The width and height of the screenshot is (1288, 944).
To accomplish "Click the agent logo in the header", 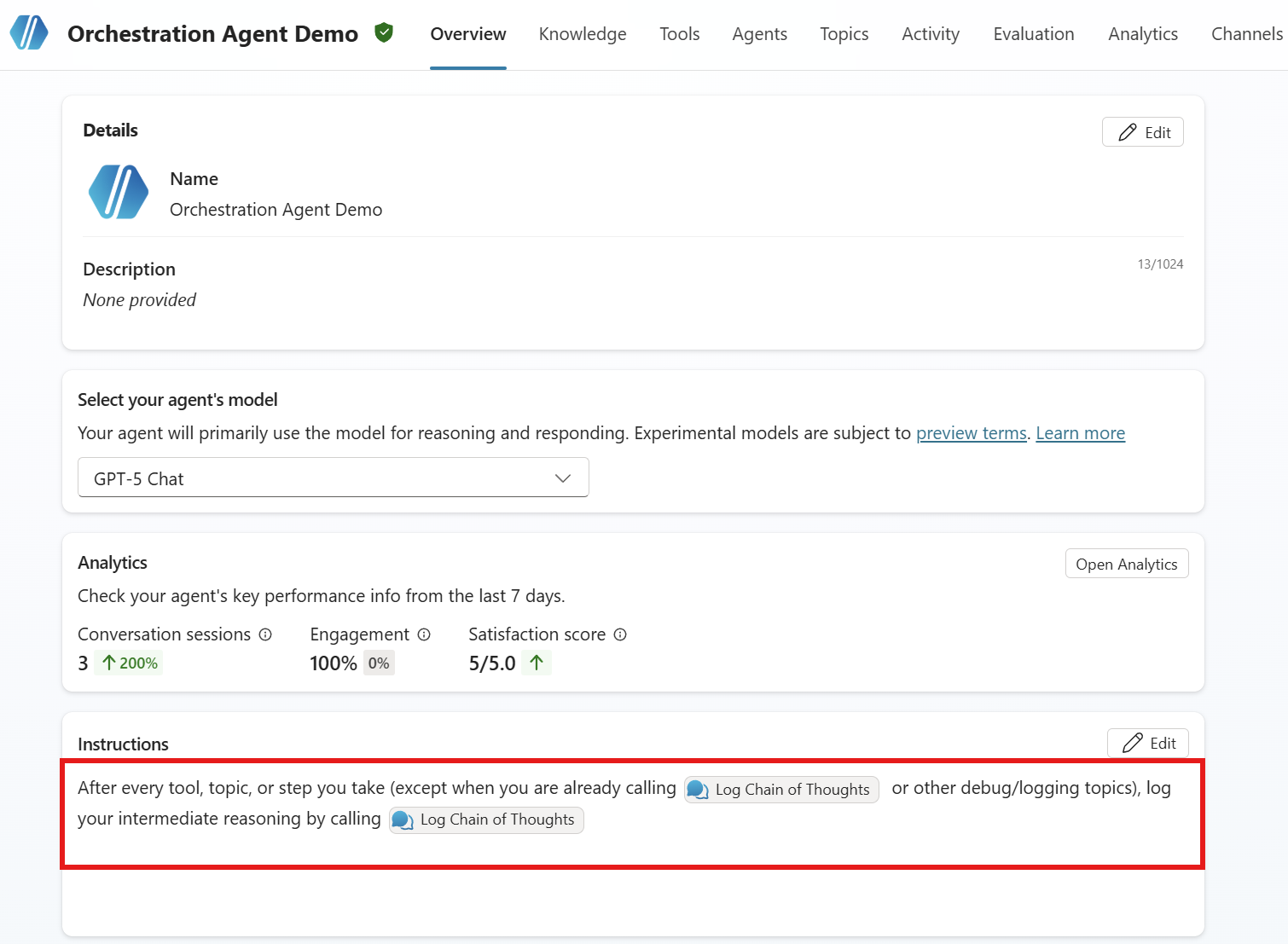I will (29, 33).
